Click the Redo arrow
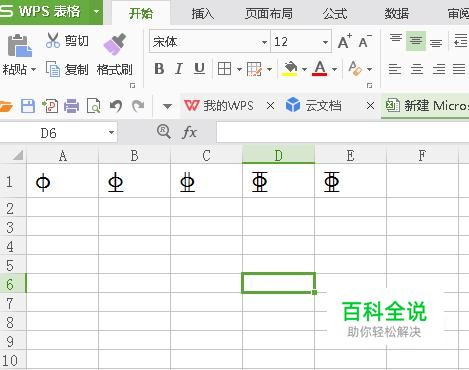 [138, 106]
